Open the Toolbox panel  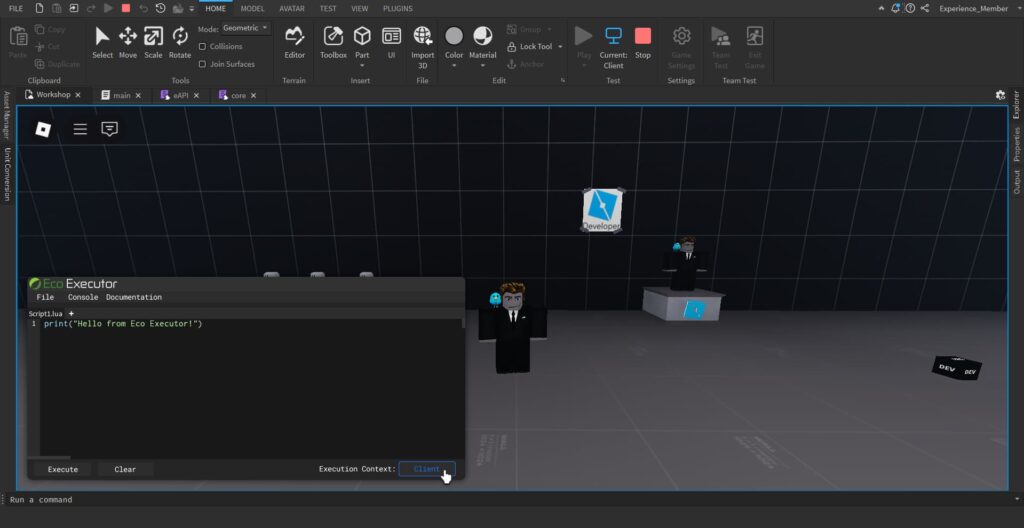333,42
